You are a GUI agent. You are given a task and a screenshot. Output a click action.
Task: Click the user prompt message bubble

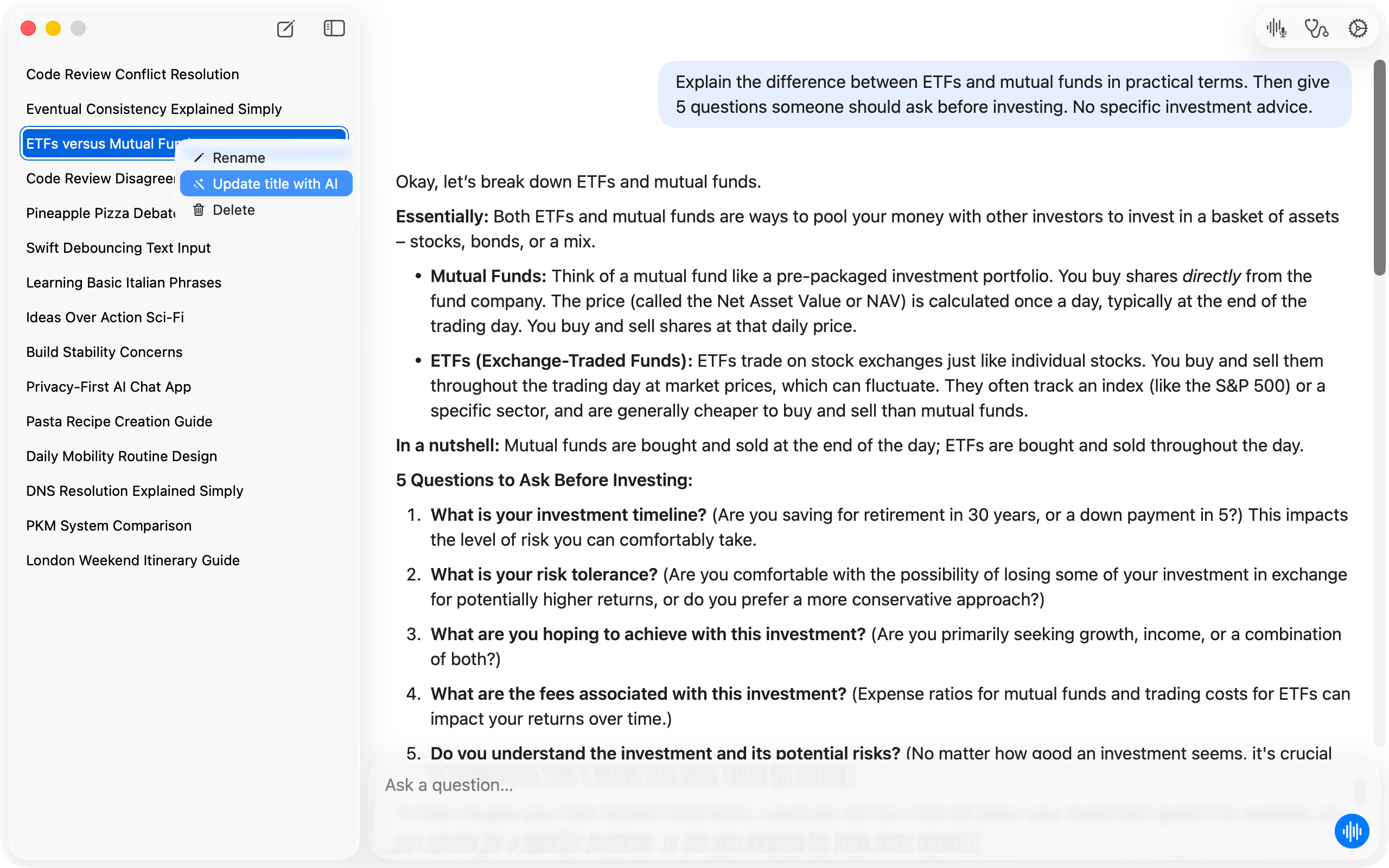coord(1004,94)
